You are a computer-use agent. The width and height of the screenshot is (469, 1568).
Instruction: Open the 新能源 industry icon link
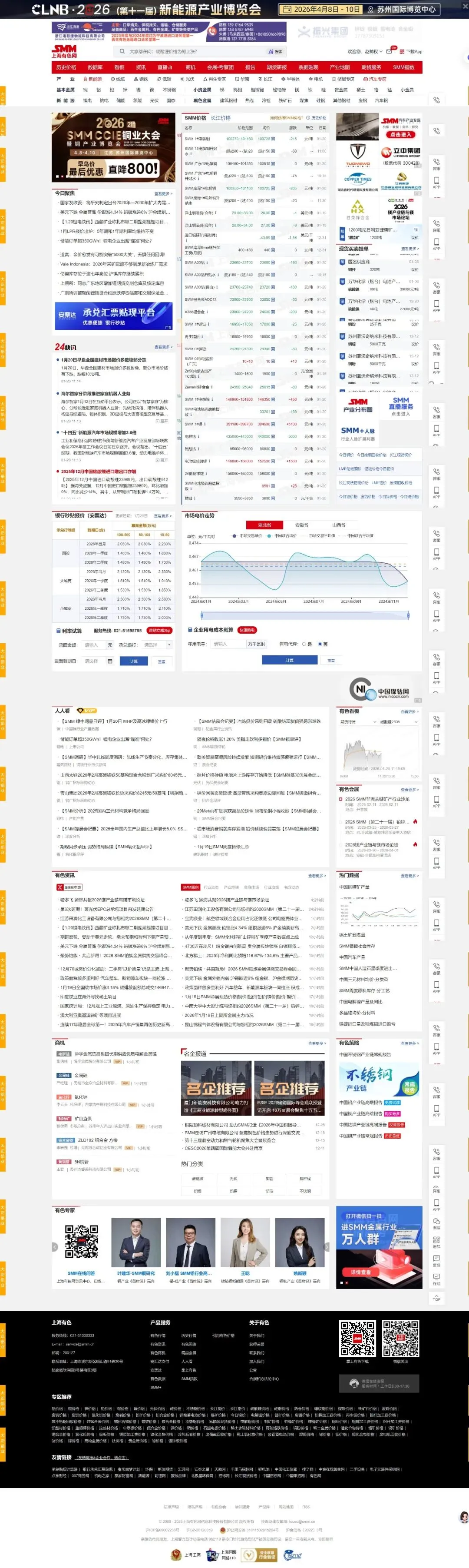click(92, 79)
